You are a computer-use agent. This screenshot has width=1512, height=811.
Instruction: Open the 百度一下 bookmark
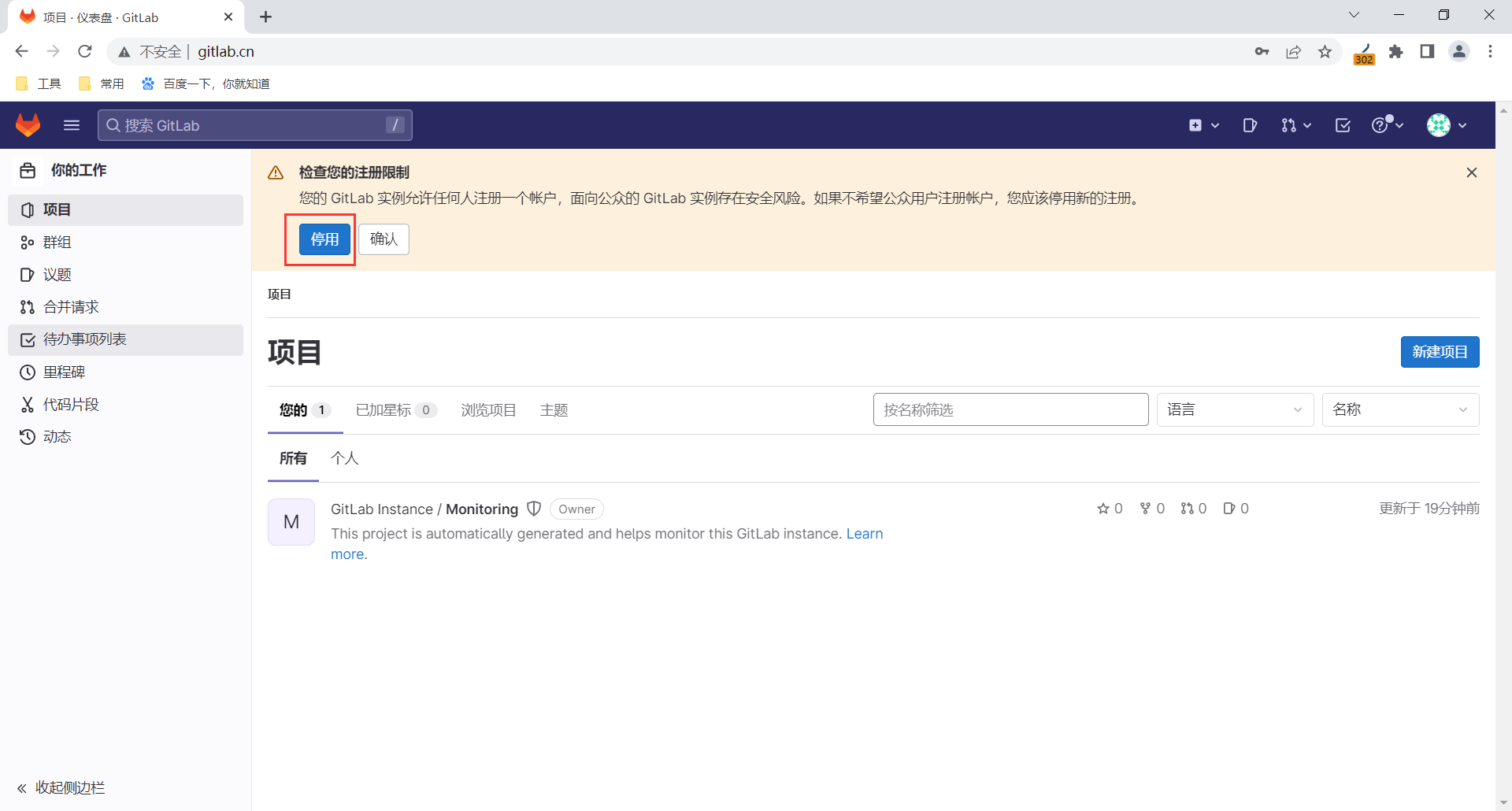(x=206, y=84)
